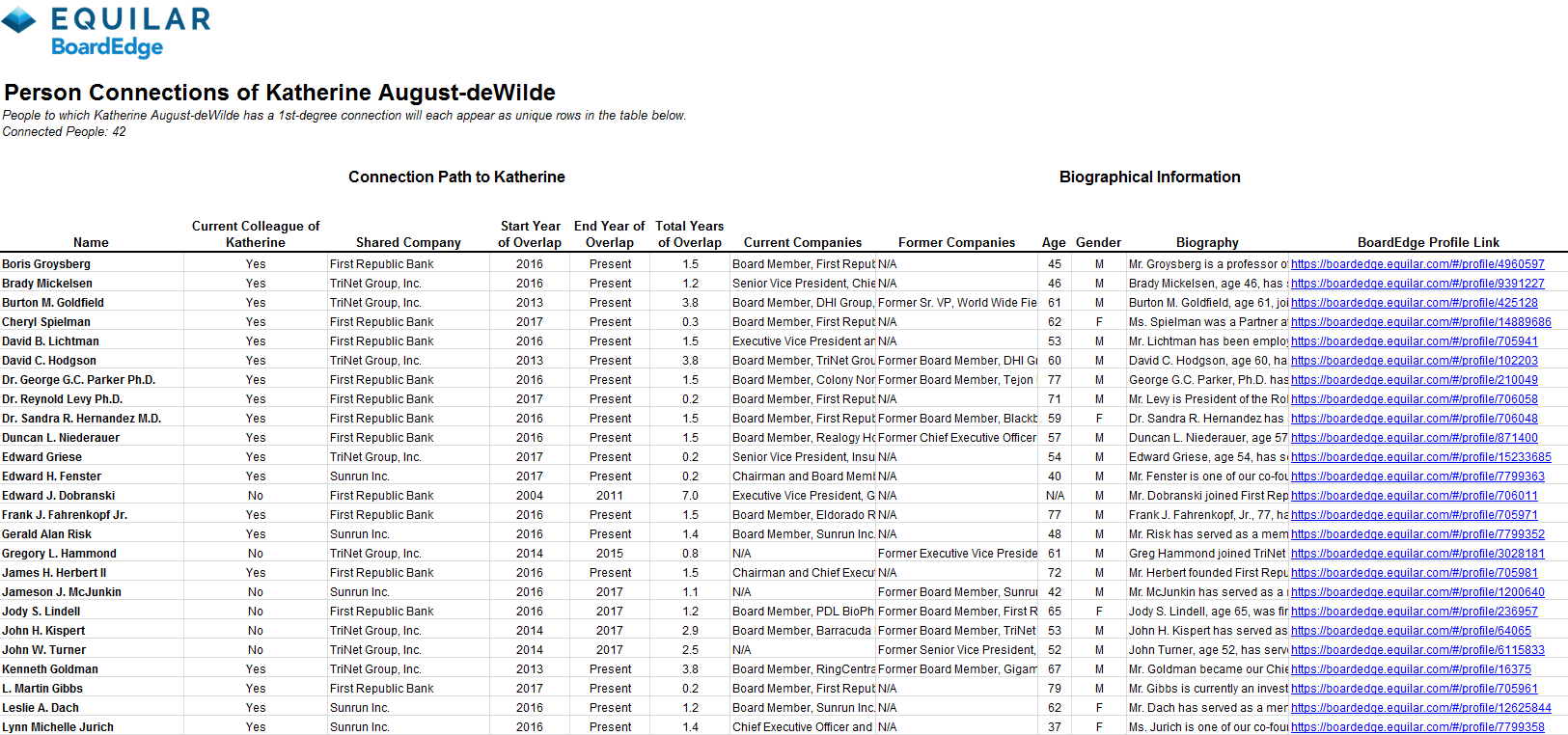Select the Former Companies column header
The height and width of the screenshot is (735, 1568).
(956, 243)
